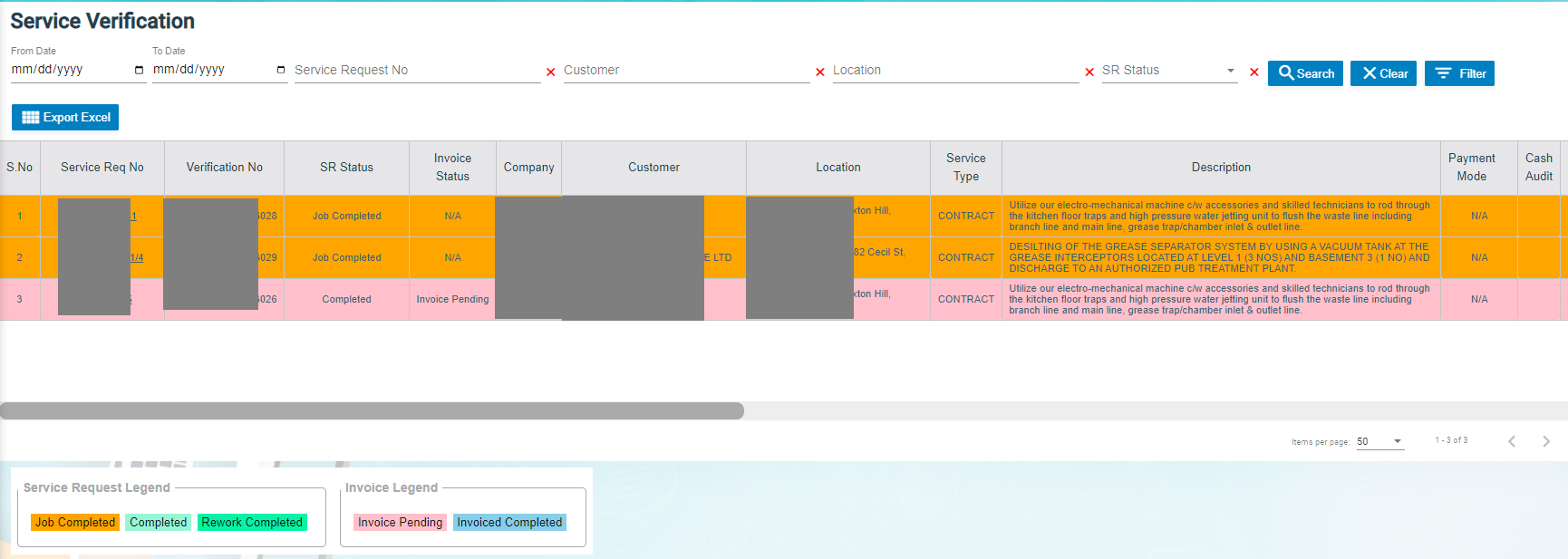Sort by the SR Status column header

coord(346,168)
